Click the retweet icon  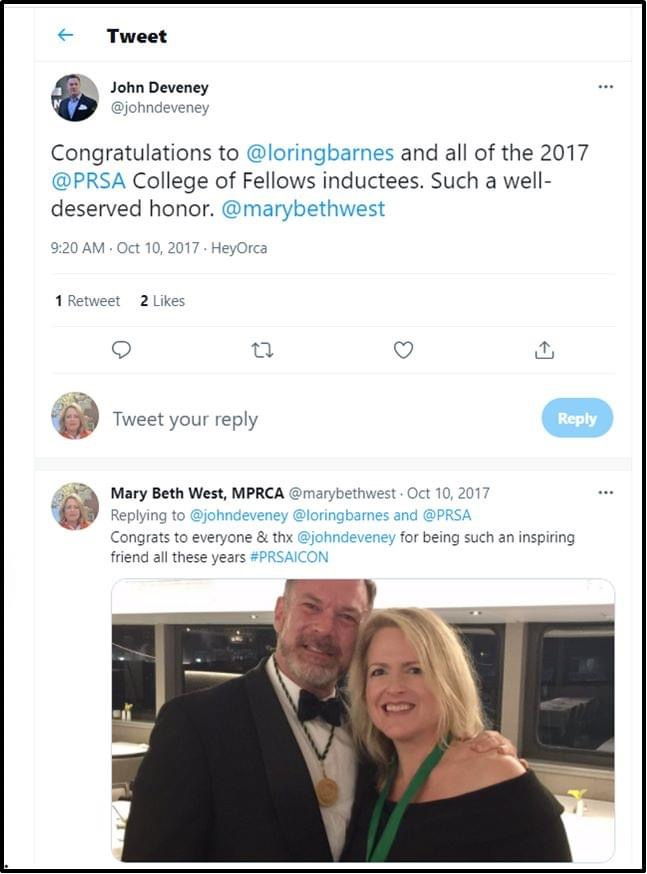pyautogui.click(x=262, y=350)
